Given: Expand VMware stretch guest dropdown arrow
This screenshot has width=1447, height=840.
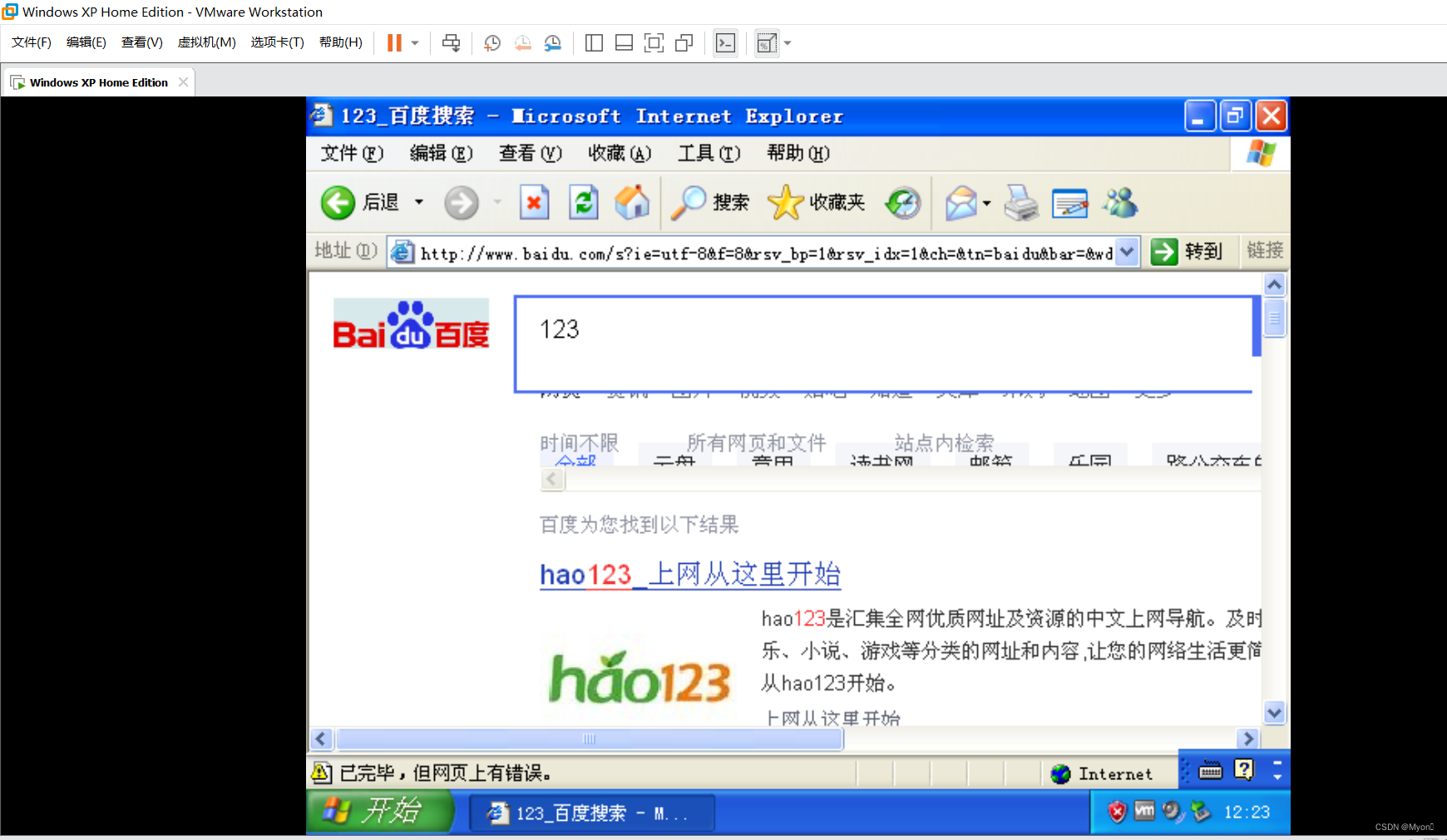Looking at the screenshot, I should (788, 43).
